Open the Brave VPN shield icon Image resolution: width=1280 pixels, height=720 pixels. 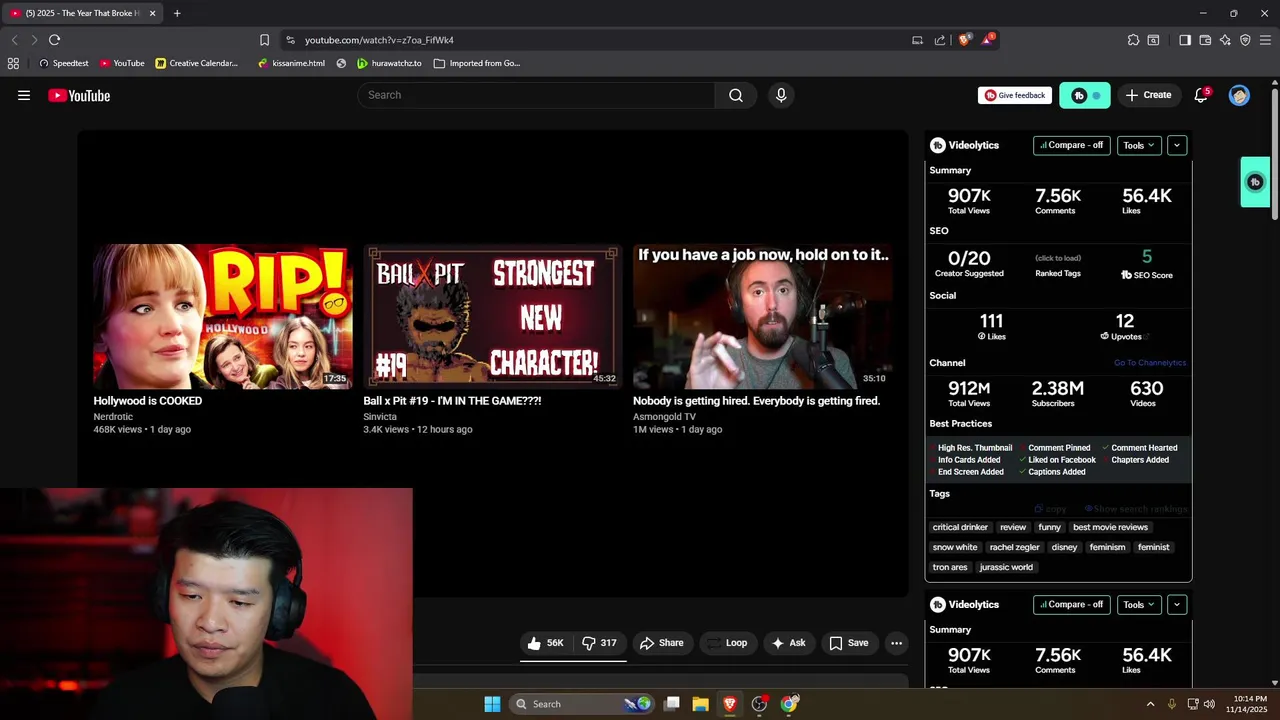1245,40
